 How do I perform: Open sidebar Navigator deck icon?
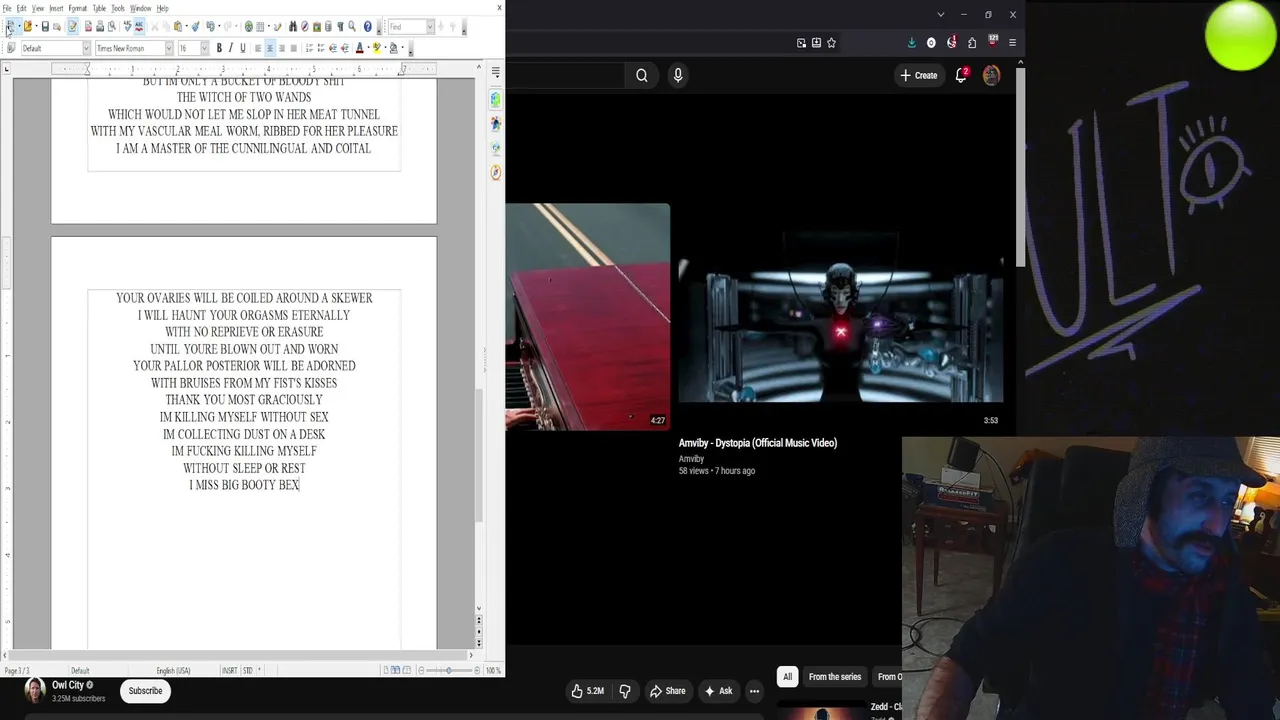[x=495, y=172]
